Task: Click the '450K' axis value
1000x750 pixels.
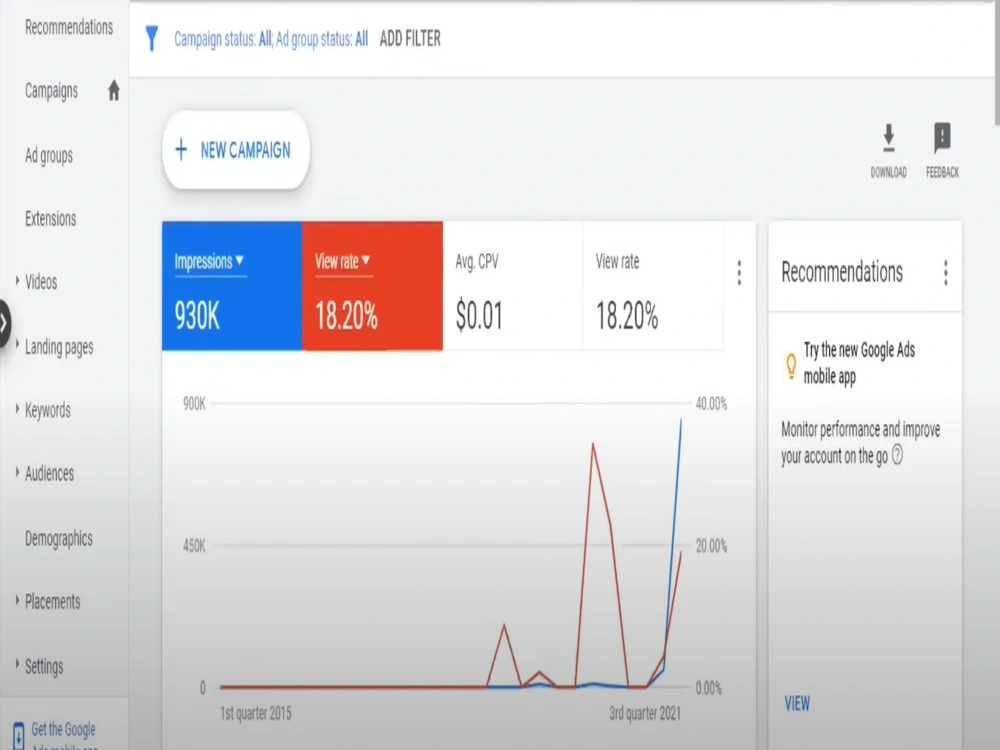Action: (194, 546)
